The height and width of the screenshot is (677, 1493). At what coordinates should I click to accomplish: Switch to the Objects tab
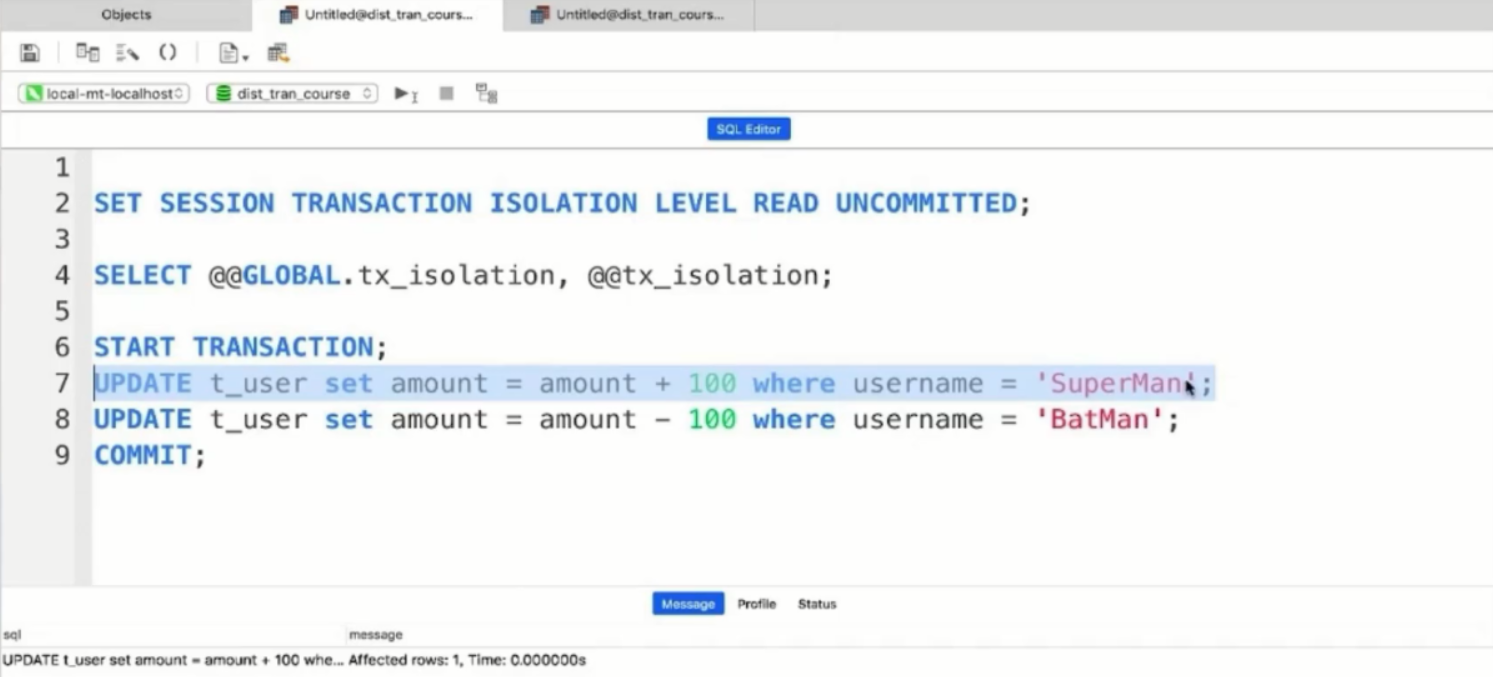click(126, 15)
